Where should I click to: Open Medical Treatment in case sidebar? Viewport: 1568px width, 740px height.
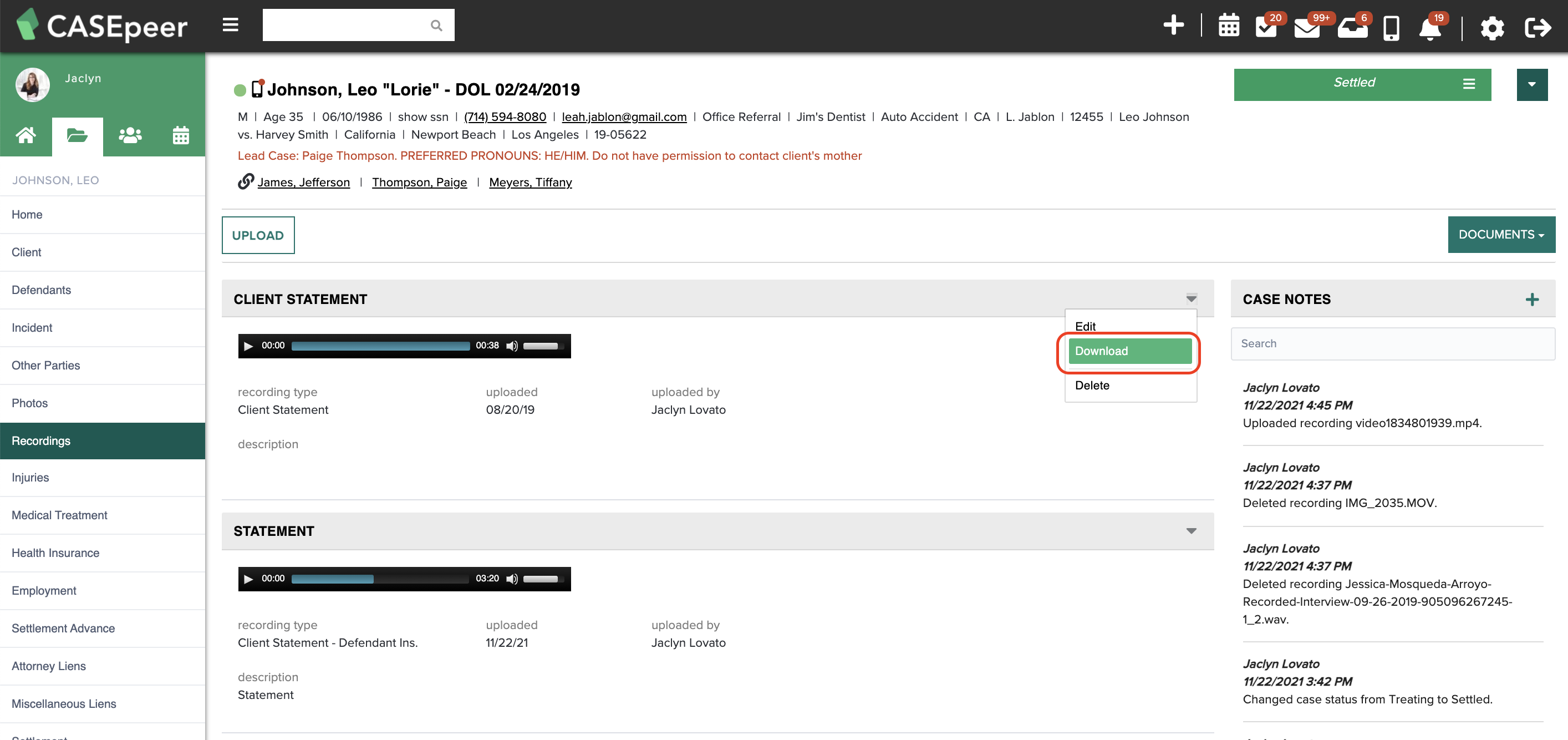(102, 515)
